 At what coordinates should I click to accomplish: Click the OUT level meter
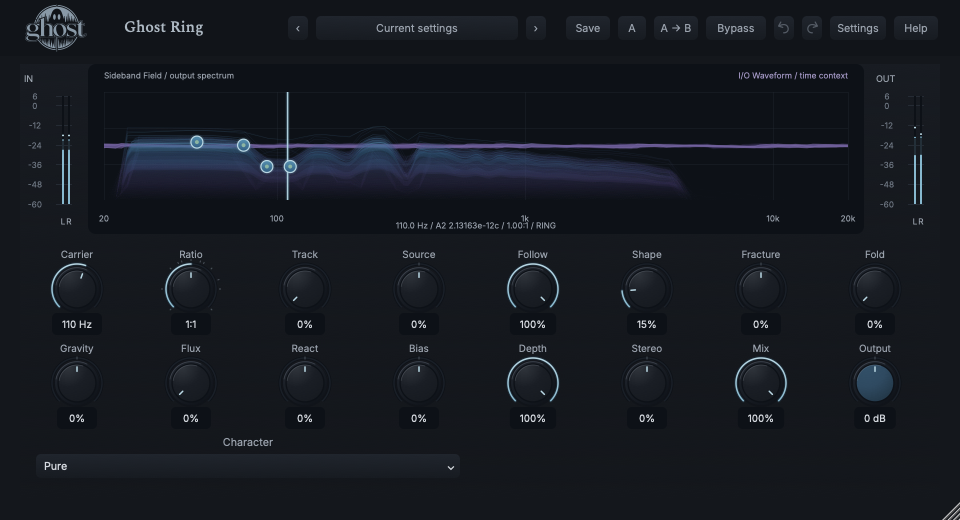click(x=918, y=150)
